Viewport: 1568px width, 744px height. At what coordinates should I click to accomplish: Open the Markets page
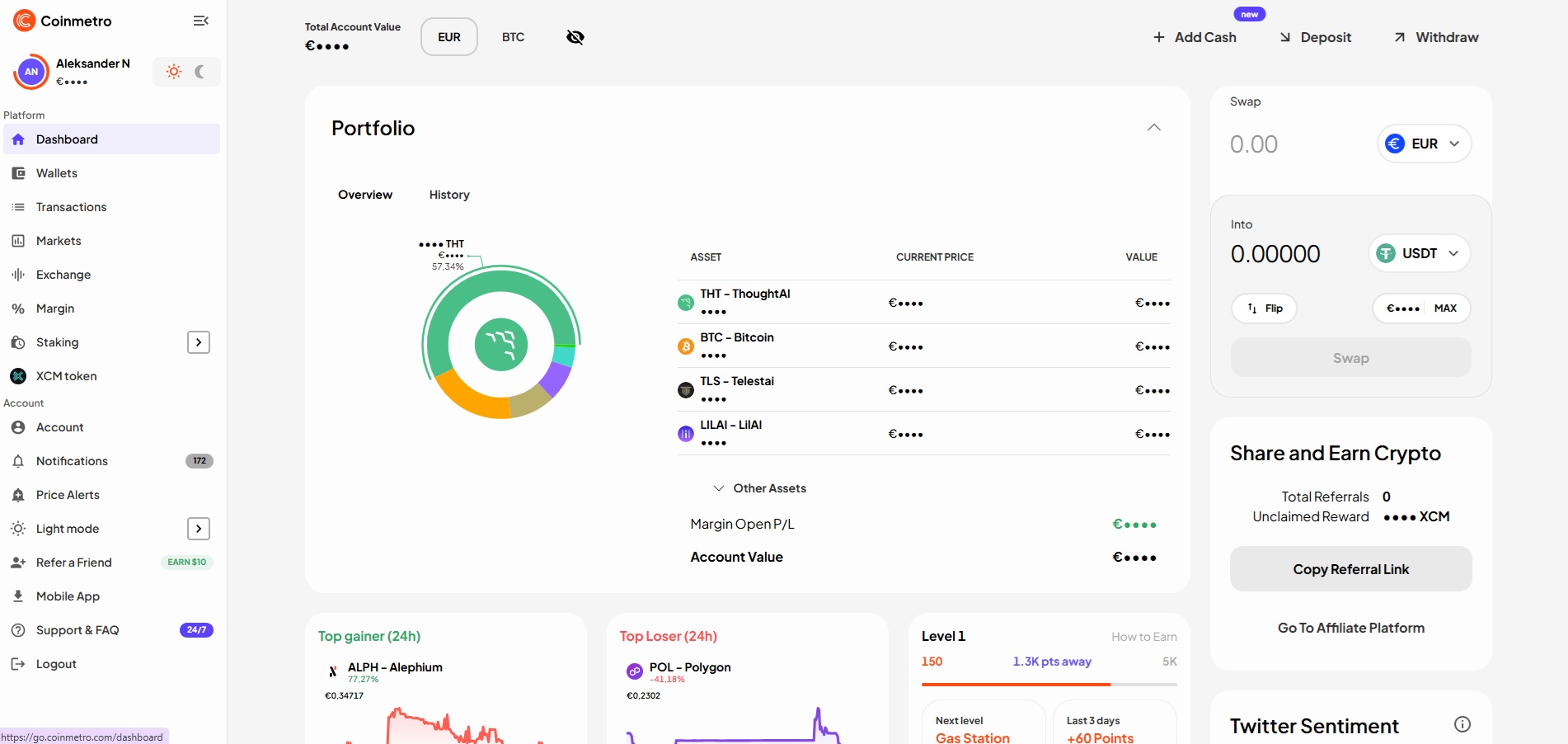(111, 241)
